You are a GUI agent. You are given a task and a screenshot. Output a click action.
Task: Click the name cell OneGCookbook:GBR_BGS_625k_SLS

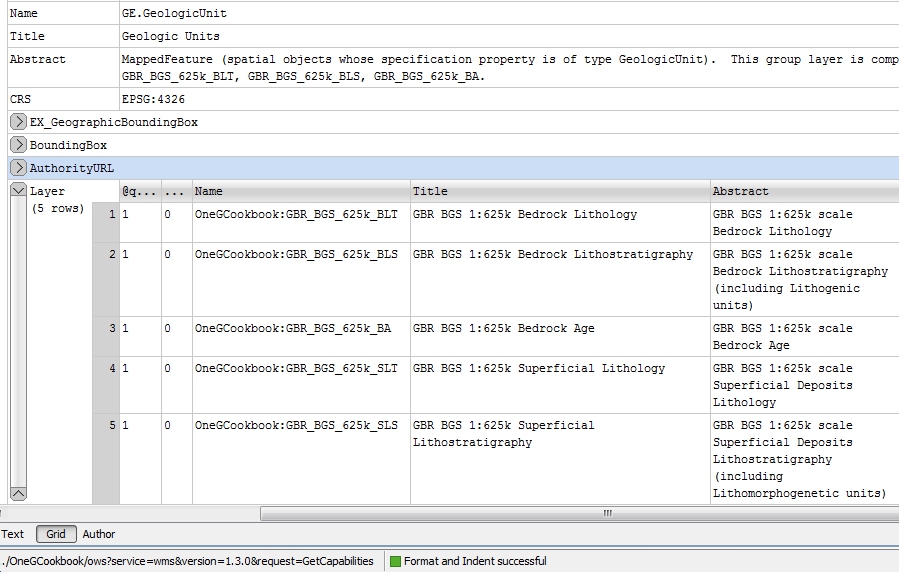[302, 459]
